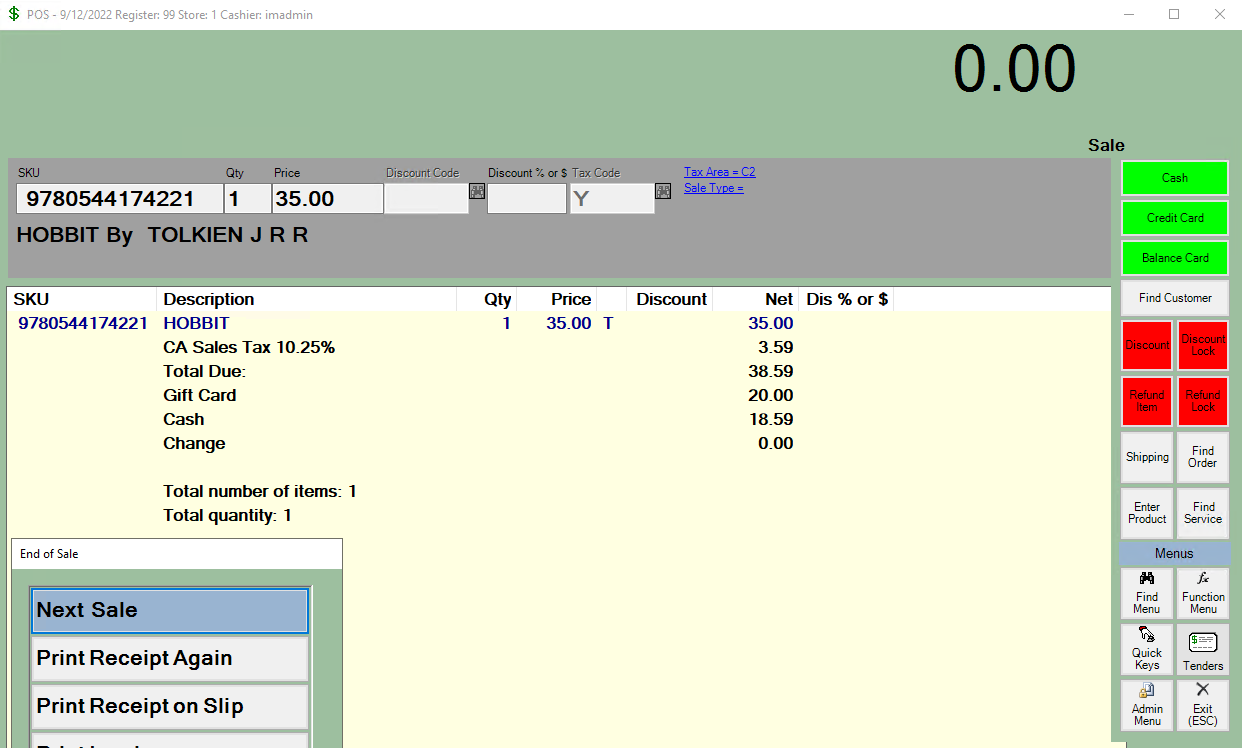Open the Quick Keys button

coord(1147,649)
